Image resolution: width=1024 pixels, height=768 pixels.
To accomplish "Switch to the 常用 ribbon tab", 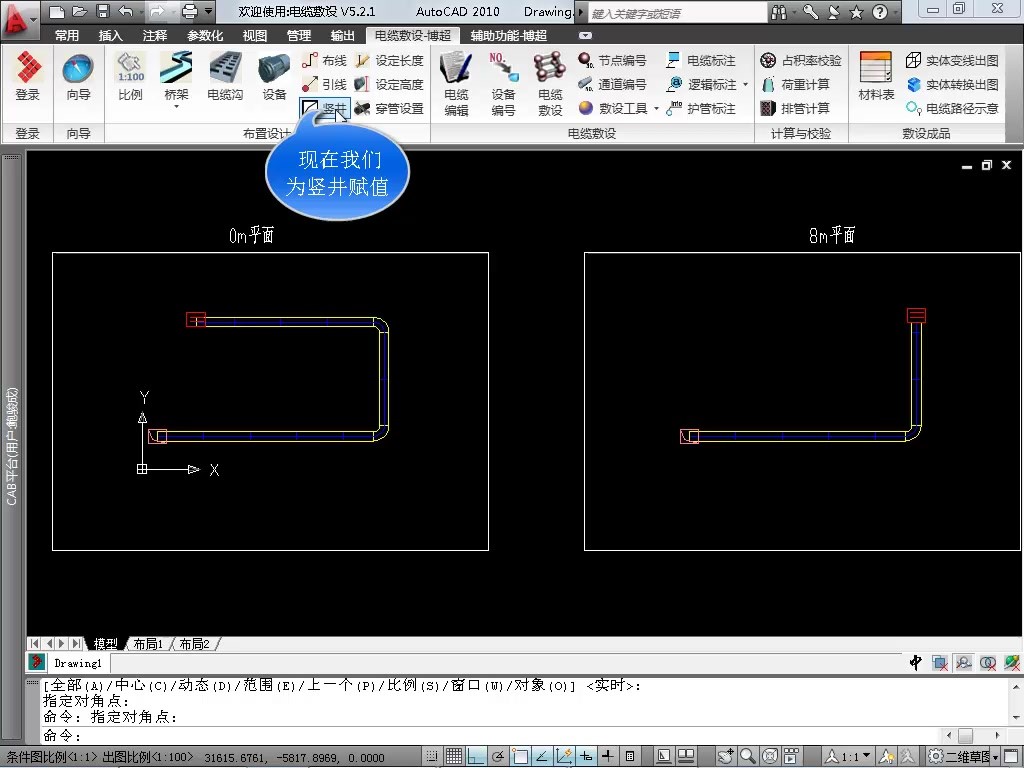I will point(67,36).
